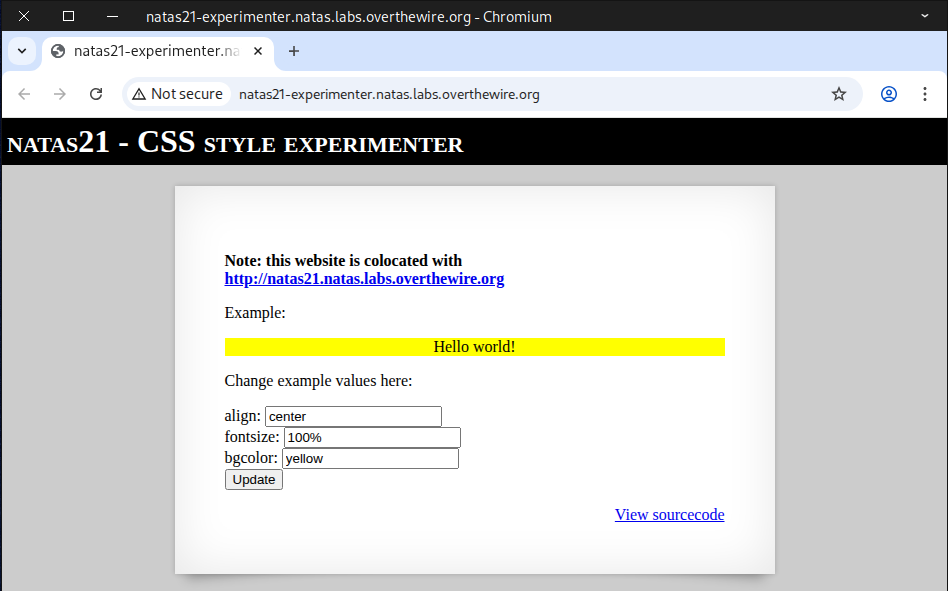Open the natas21.natas.labs.overthewire.org link
948x591 pixels.
(x=364, y=279)
